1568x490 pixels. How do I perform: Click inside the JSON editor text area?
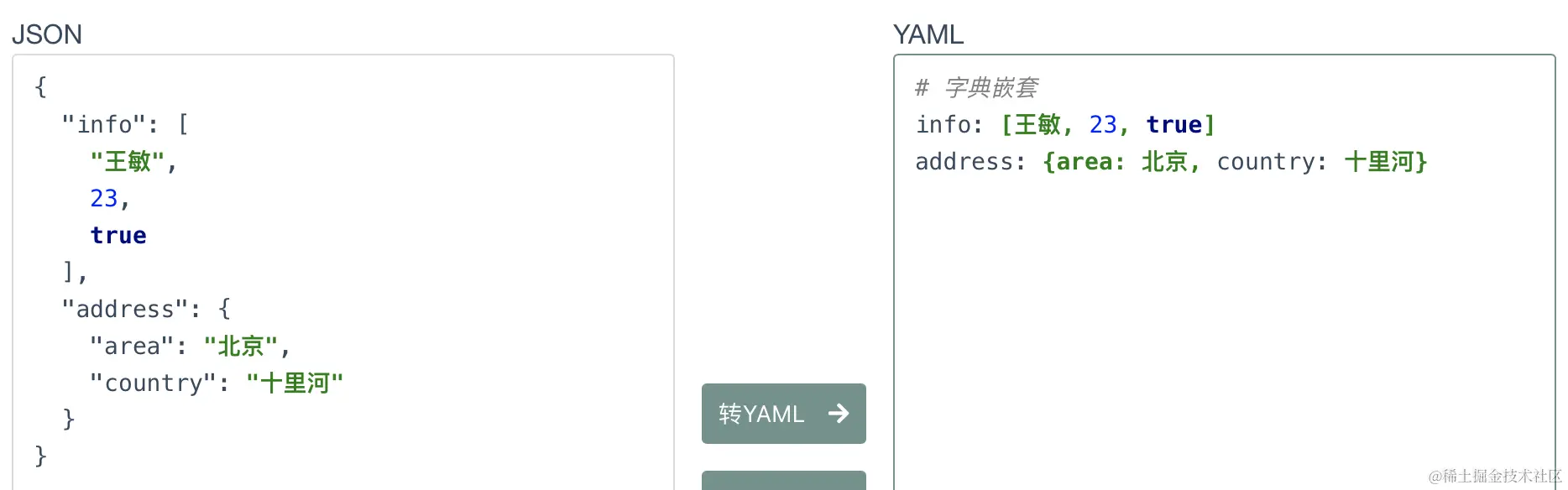pyautogui.click(x=343, y=273)
